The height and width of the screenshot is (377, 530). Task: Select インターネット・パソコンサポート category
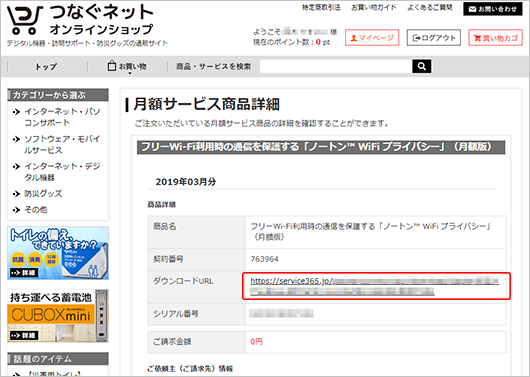(62, 117)
